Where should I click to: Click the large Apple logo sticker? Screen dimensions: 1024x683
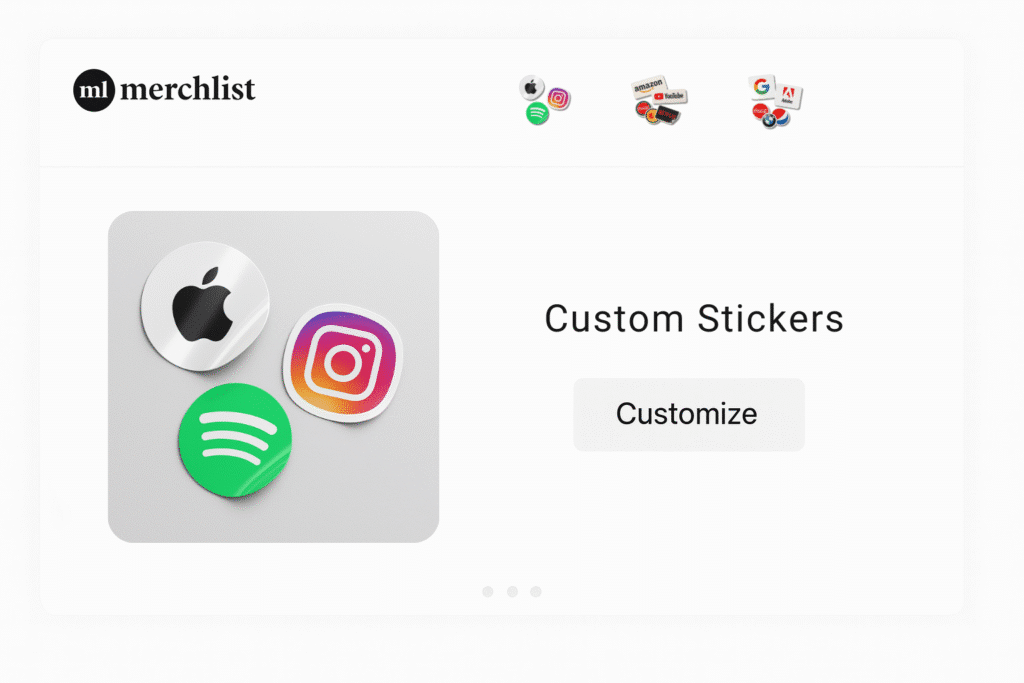[x=205, y=306]
